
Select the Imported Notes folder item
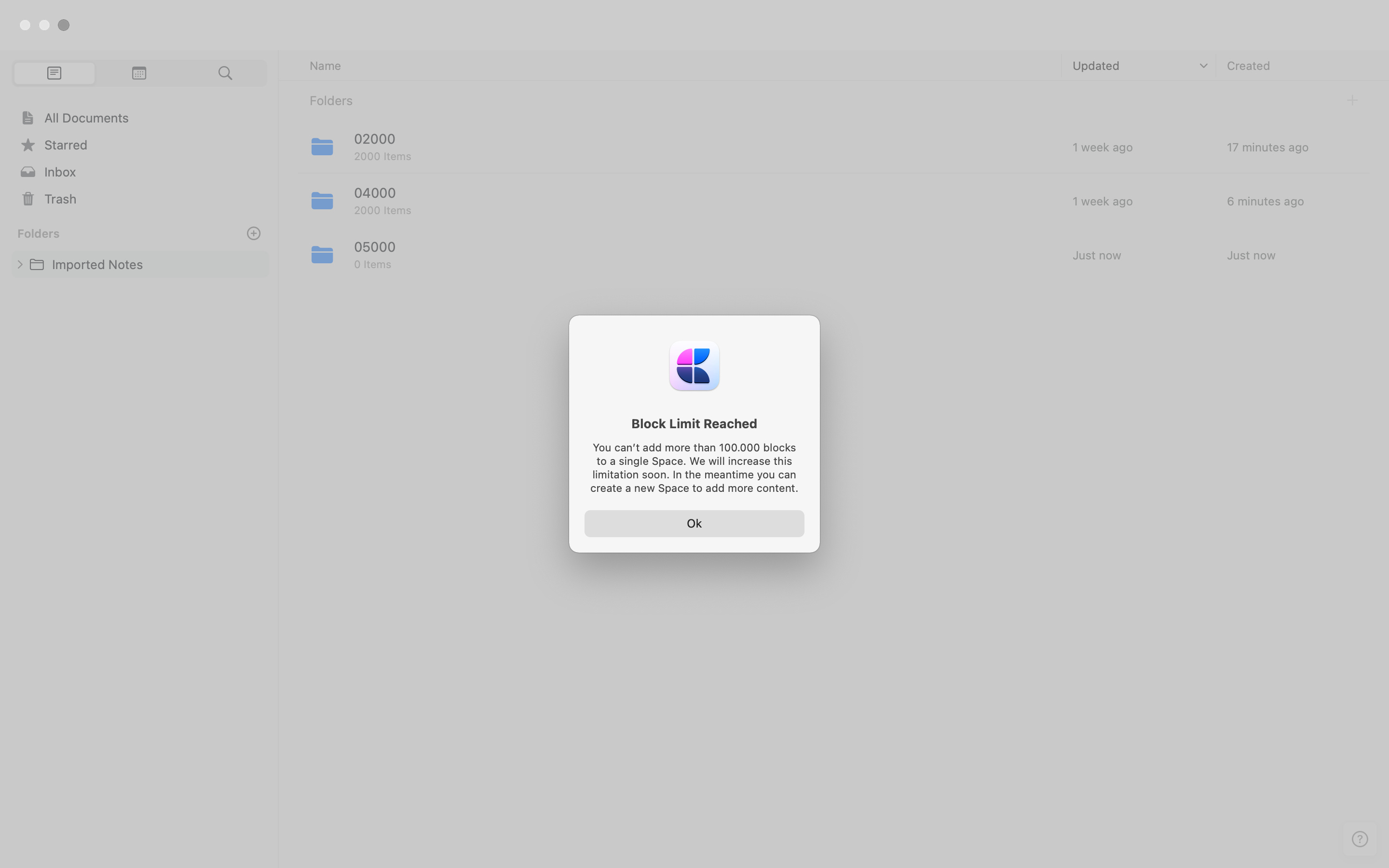click(x=97, y=264)
